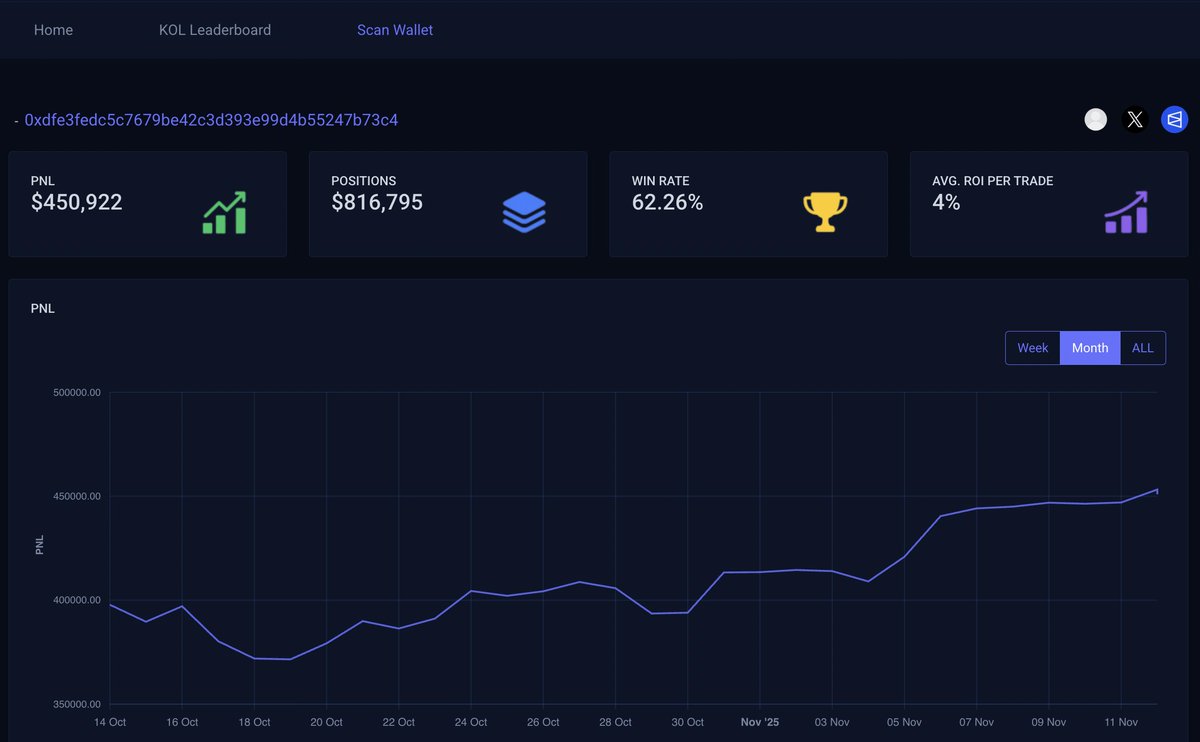Click the blue DeBank circular icon

pos(1174,119)
